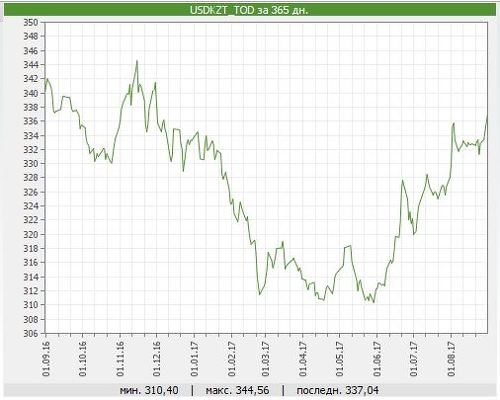Screen dimensions: 500x400
Task: Select the 01.08.17 date label
Action: pyautogui.click(x=451, y=359)
